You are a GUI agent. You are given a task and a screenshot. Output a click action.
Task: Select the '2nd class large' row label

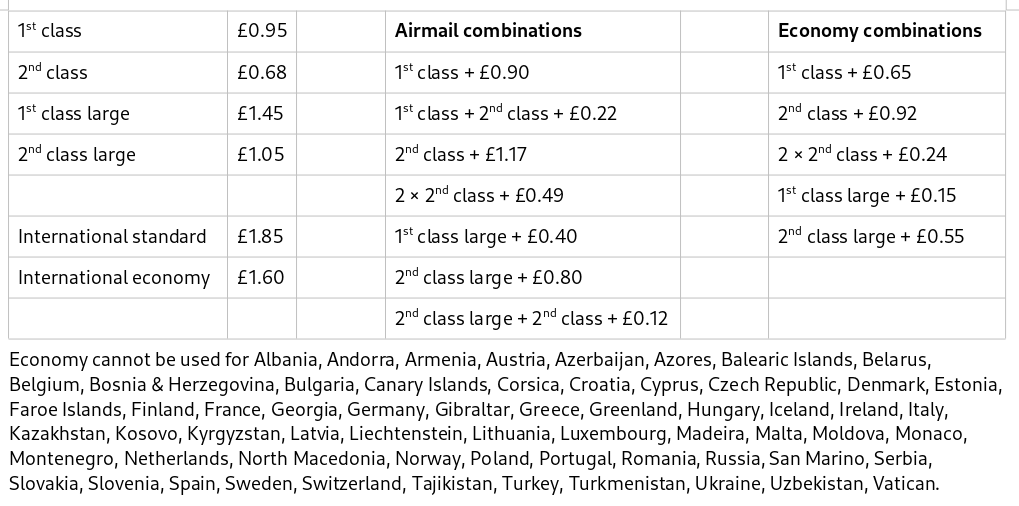click(77, 155)
